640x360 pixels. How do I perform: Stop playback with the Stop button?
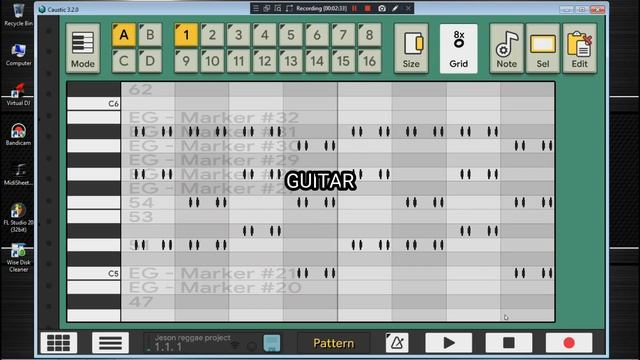pyautogui.click(x=509, y=343)
